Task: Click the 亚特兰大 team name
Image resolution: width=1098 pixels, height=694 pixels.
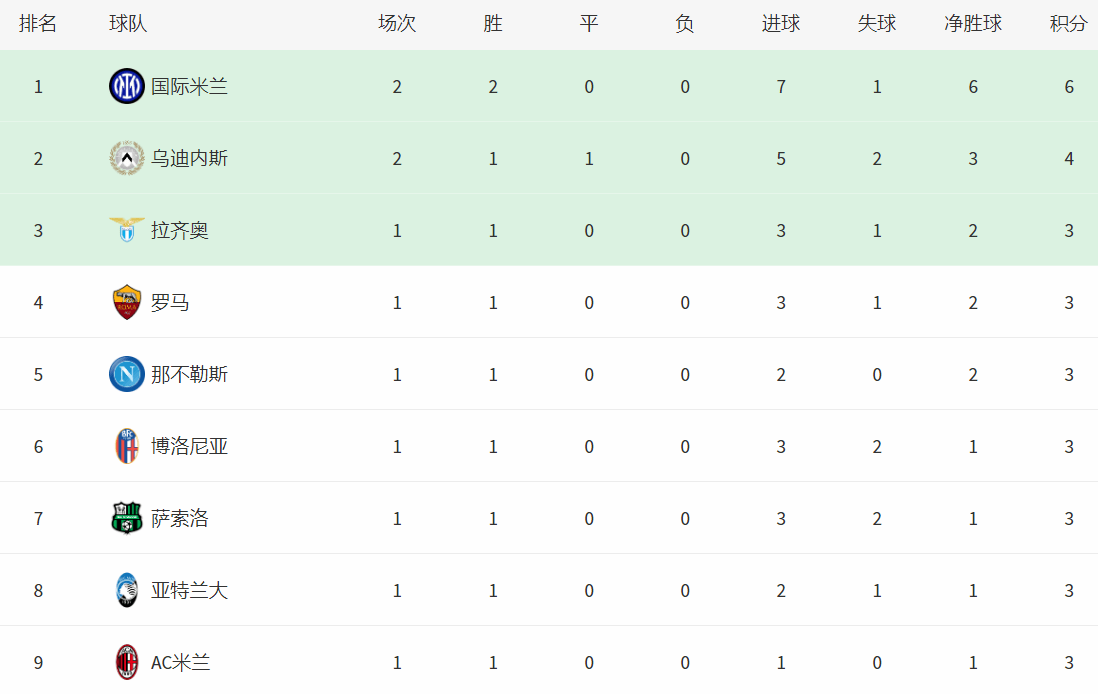Action: point(189,591)
